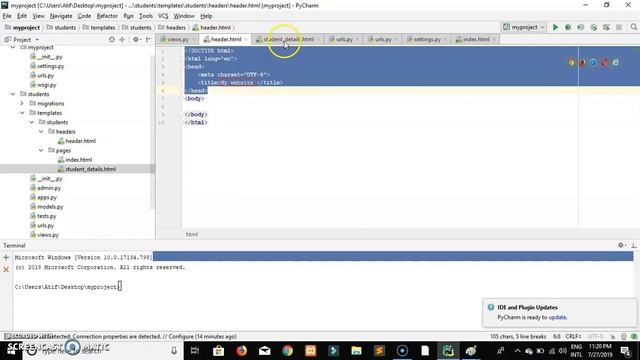Open Search Everywhere with the magnifier icon
Viewport: 640px width, 360px height.
pyautogui.click(x=633, y=27)
